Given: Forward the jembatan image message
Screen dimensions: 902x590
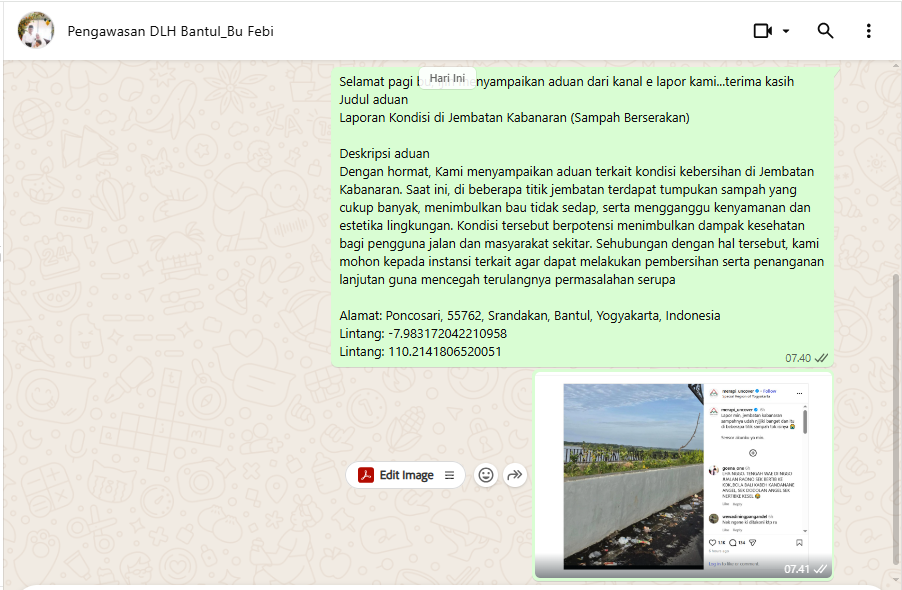Looking at the screenshot, I should [x=515, y=475].
